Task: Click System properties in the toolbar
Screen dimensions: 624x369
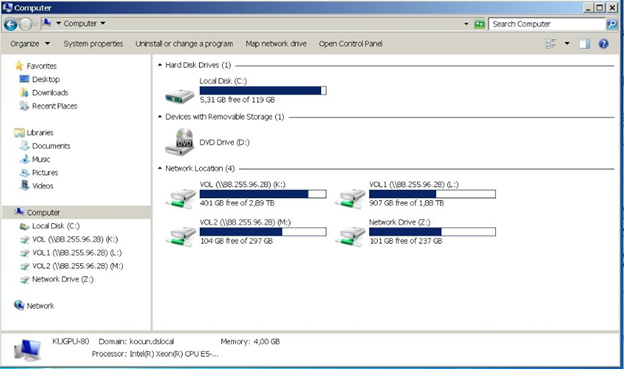Action: 93,44
